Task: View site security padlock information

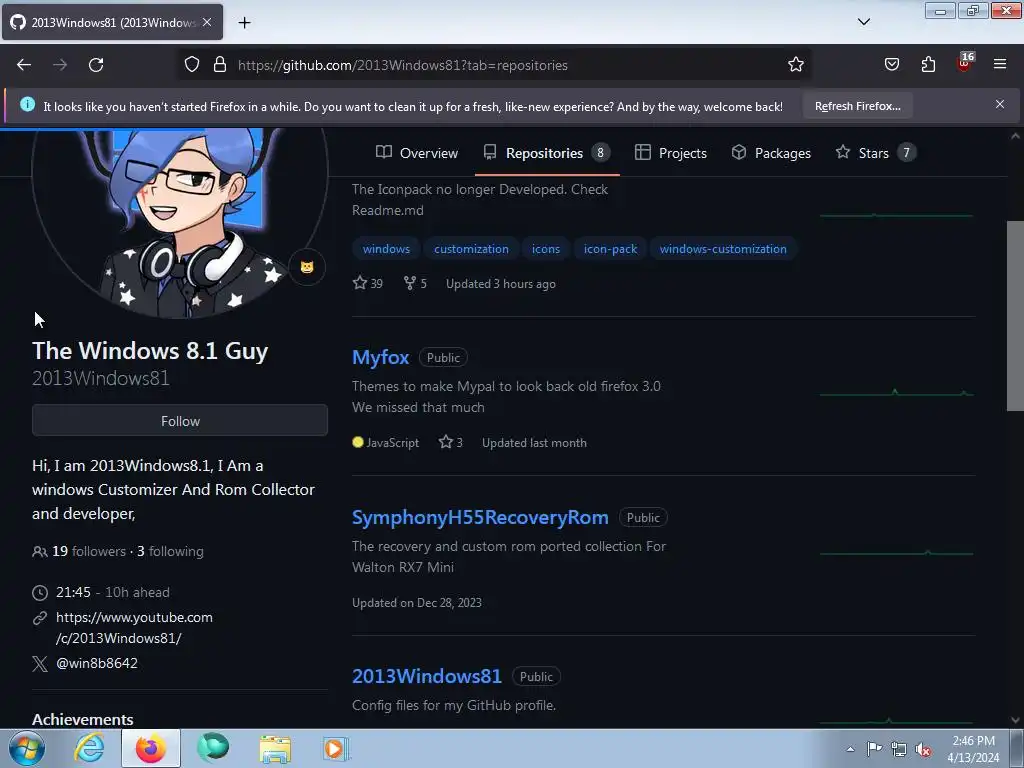Action: click(220, 65)
